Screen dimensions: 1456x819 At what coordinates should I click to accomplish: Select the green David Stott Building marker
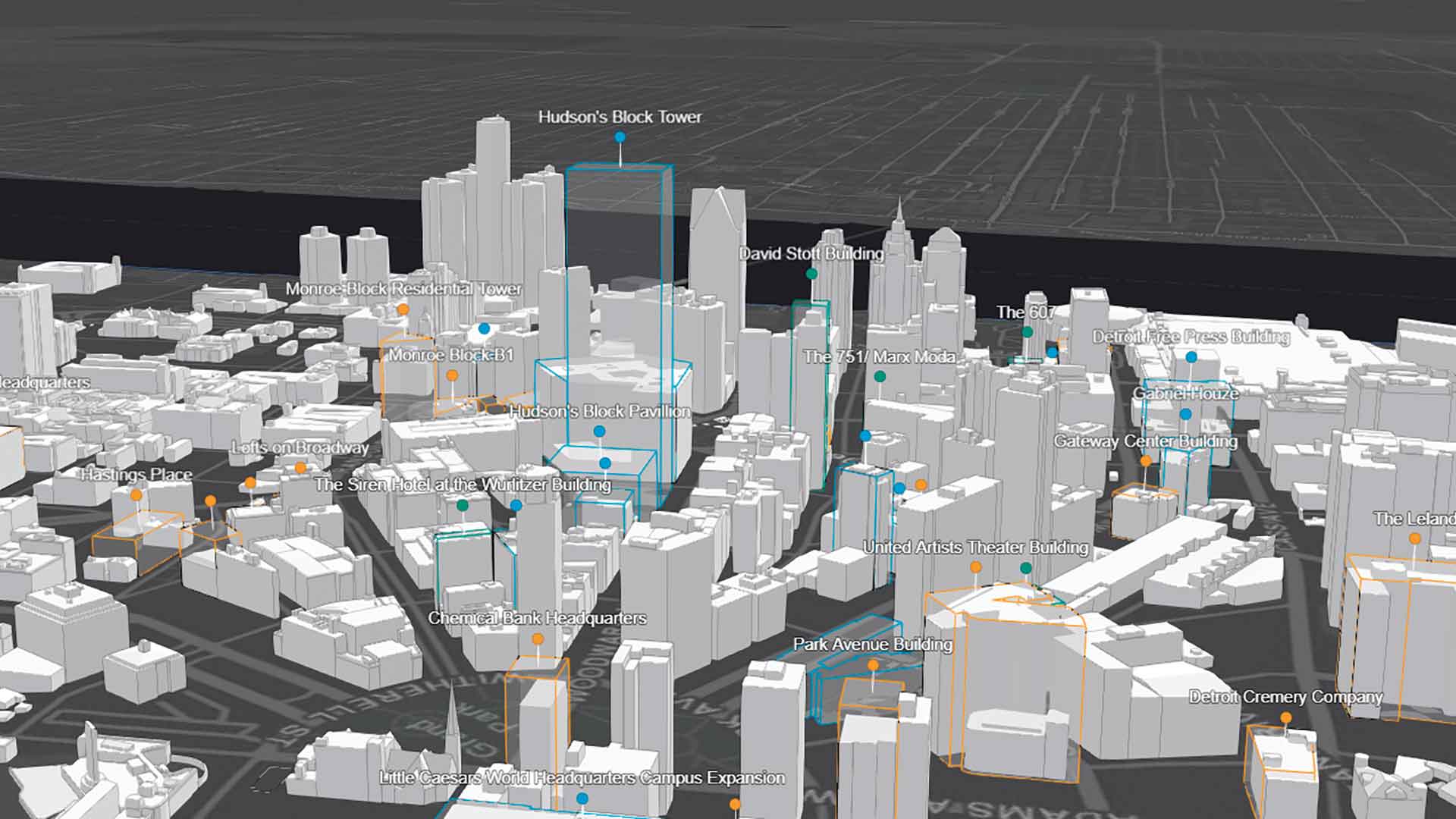point(811,274)
